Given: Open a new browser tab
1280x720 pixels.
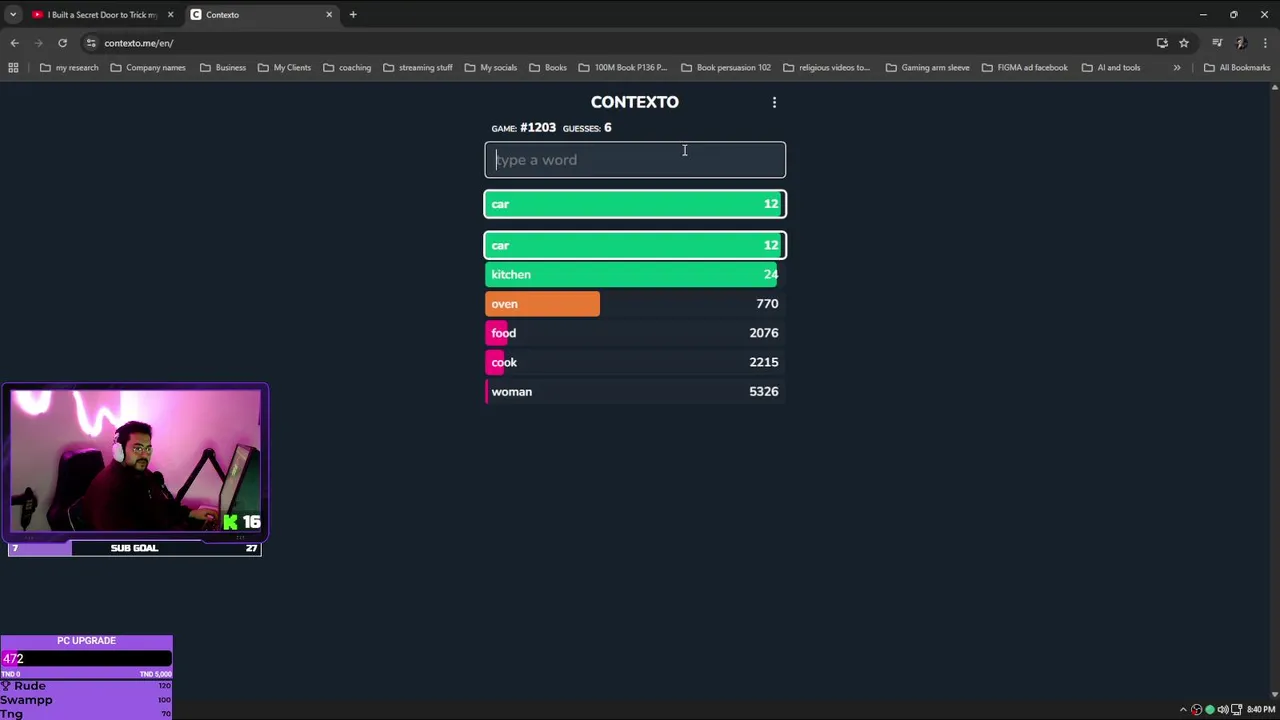Looking at the screenshot, I should coord(353,15).
